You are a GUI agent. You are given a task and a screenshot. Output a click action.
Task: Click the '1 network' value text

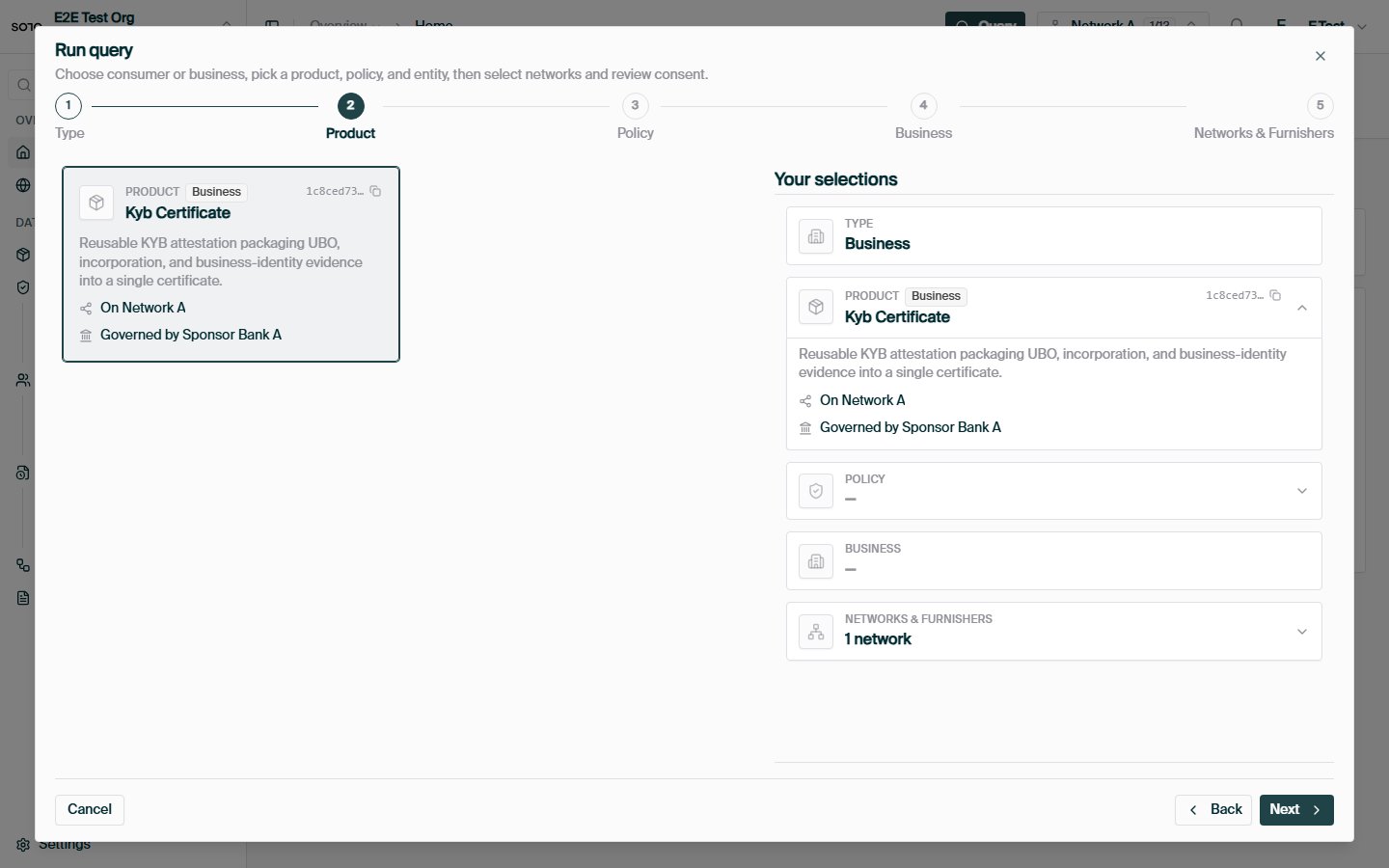coord(878,639)
